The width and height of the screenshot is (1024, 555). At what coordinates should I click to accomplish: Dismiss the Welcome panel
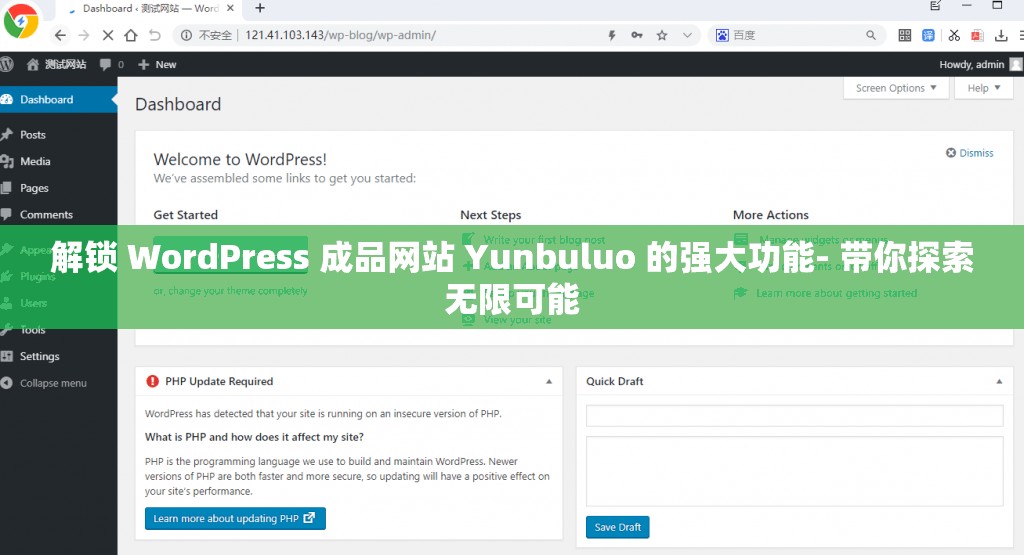point(970,153)
